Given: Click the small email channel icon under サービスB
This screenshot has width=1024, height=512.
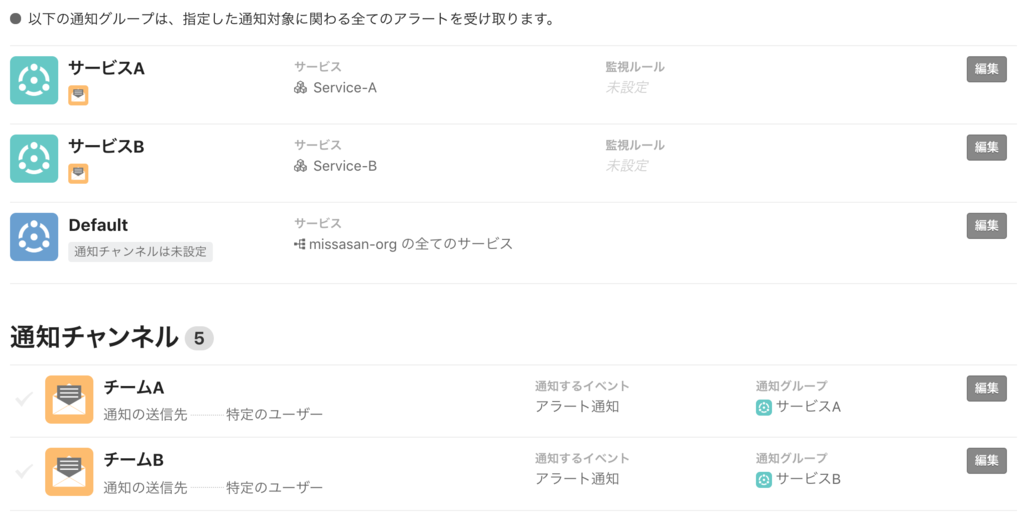Looking at the screenshot, I should (78, 173).
